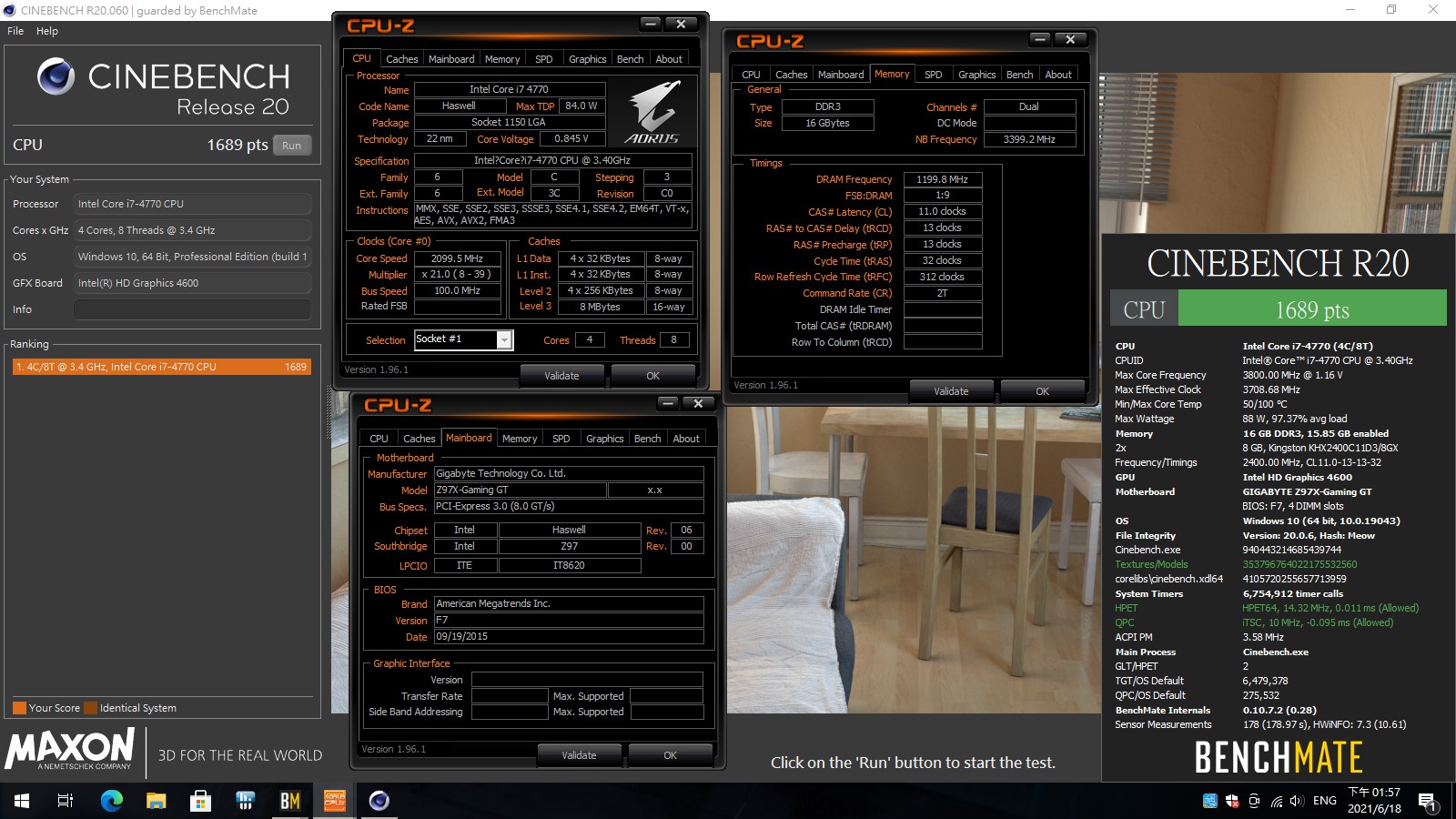Open Task View on the taskbar
Screen dimensions: 1456x819
pos(66,801)
